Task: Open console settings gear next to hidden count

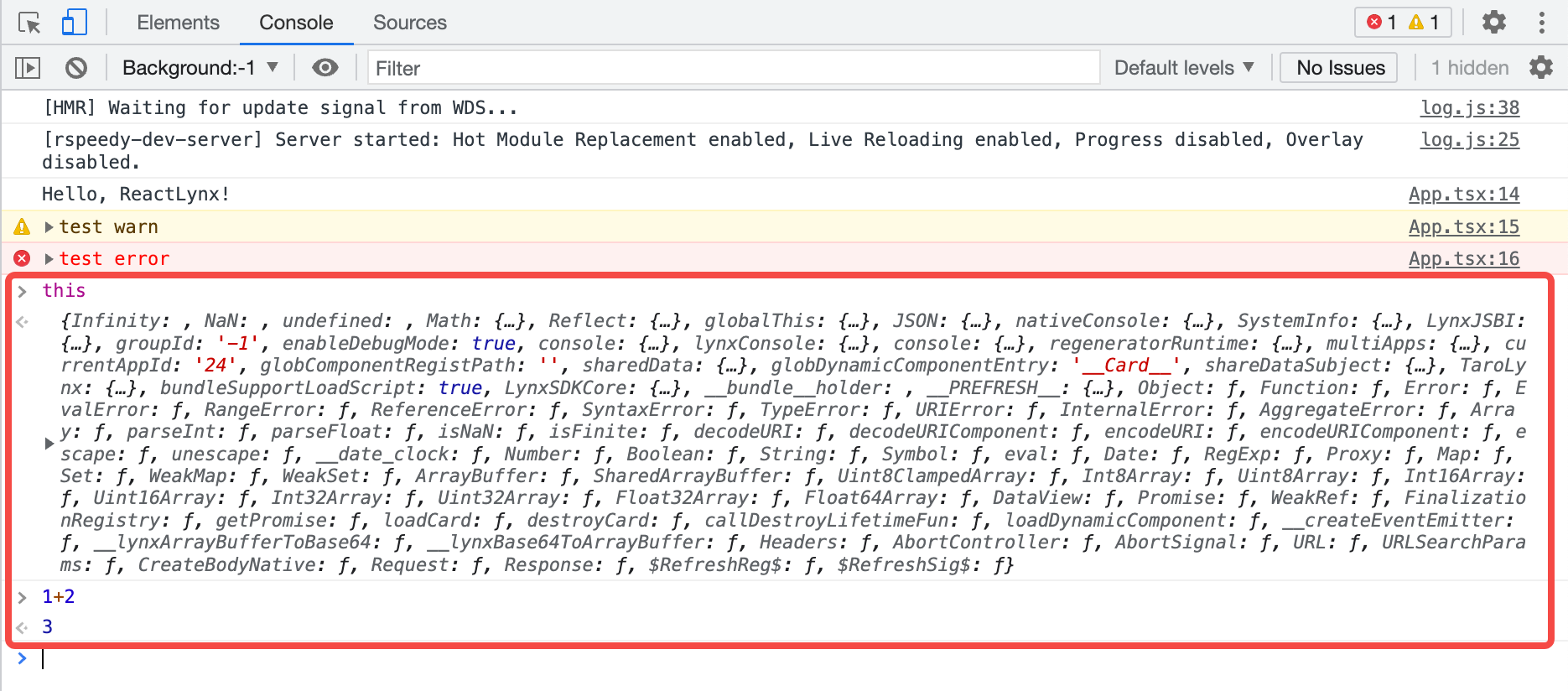Action: (1541, 68)
